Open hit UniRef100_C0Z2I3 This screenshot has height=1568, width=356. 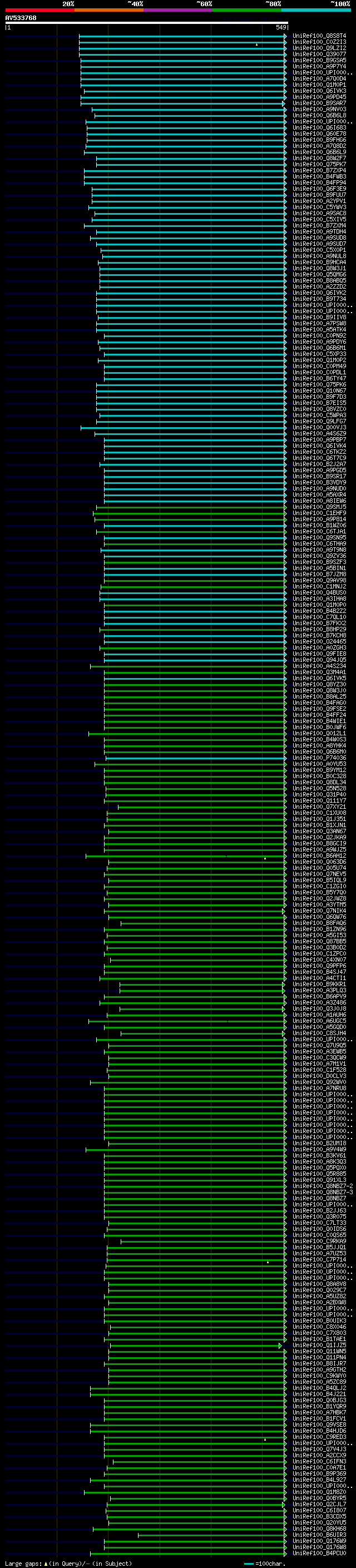319,42
